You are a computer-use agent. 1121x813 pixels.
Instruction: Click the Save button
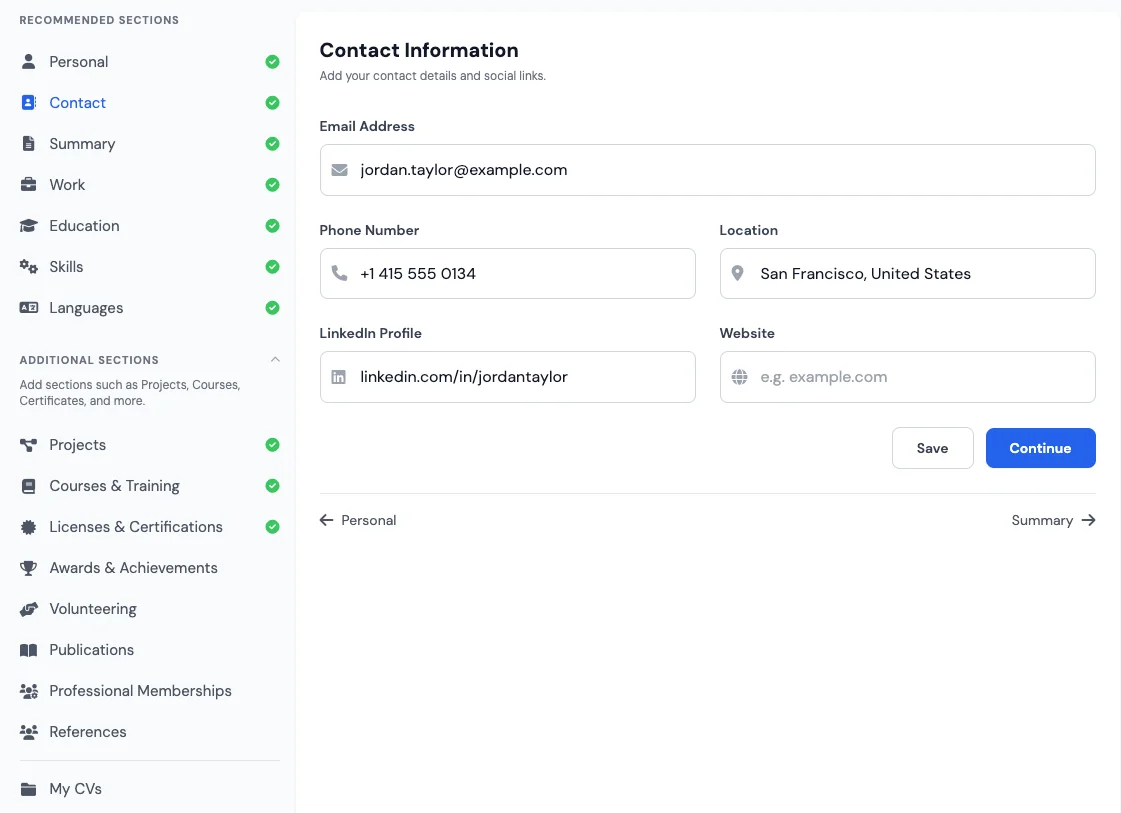click(x=932, y=448)
